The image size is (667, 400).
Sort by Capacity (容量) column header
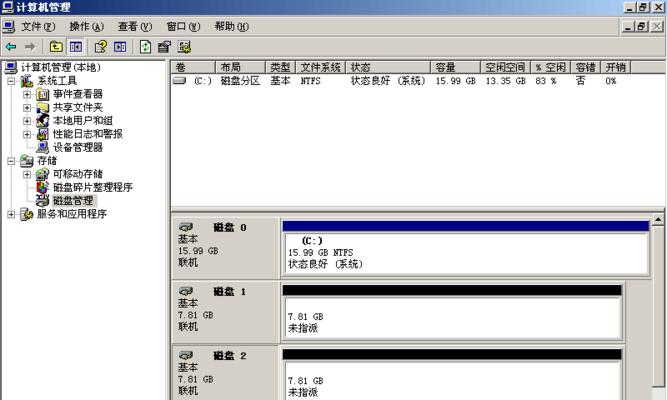click(x=455, y=67)
